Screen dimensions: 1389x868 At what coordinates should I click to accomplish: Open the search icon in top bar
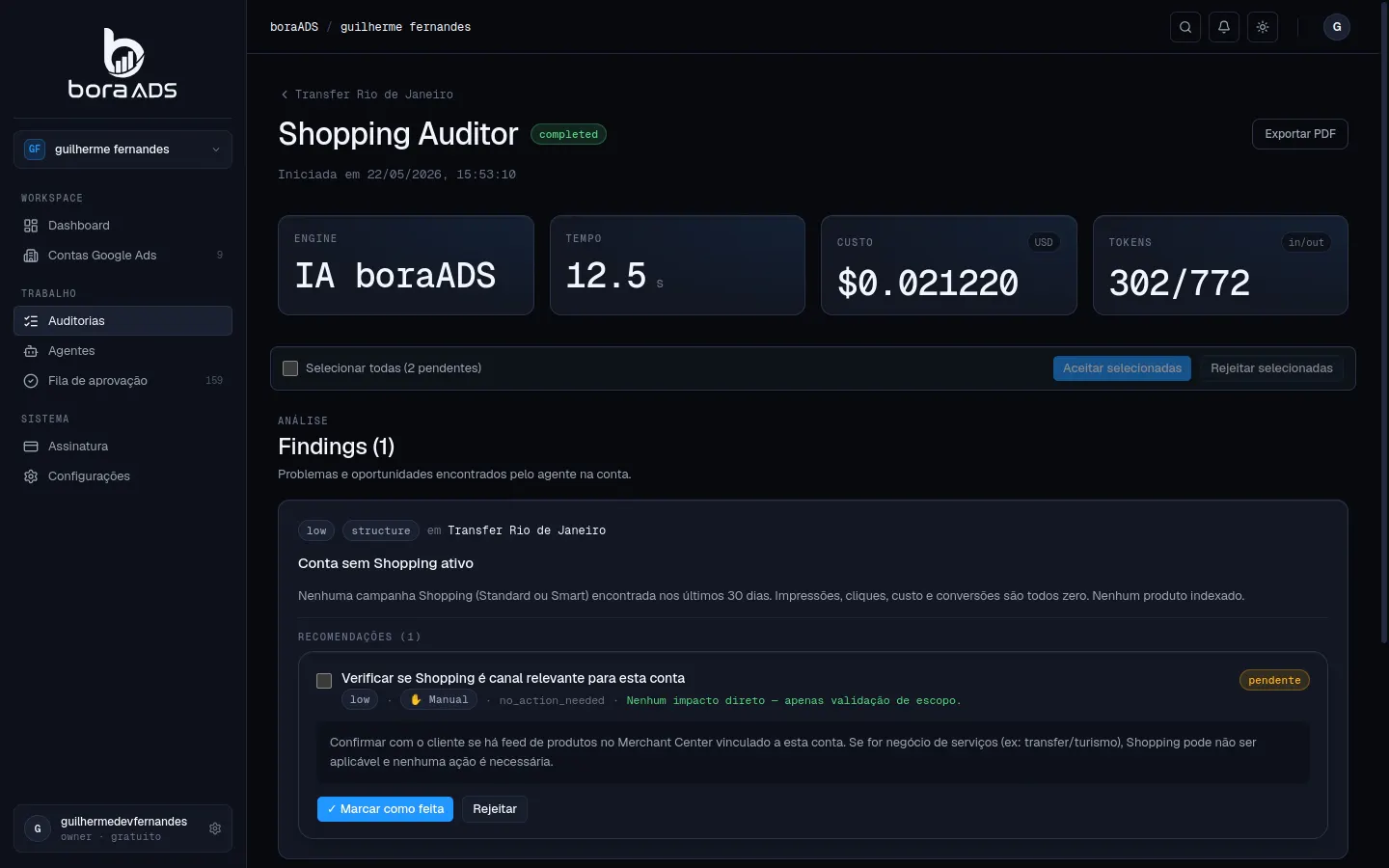[x=1185, y=27]
